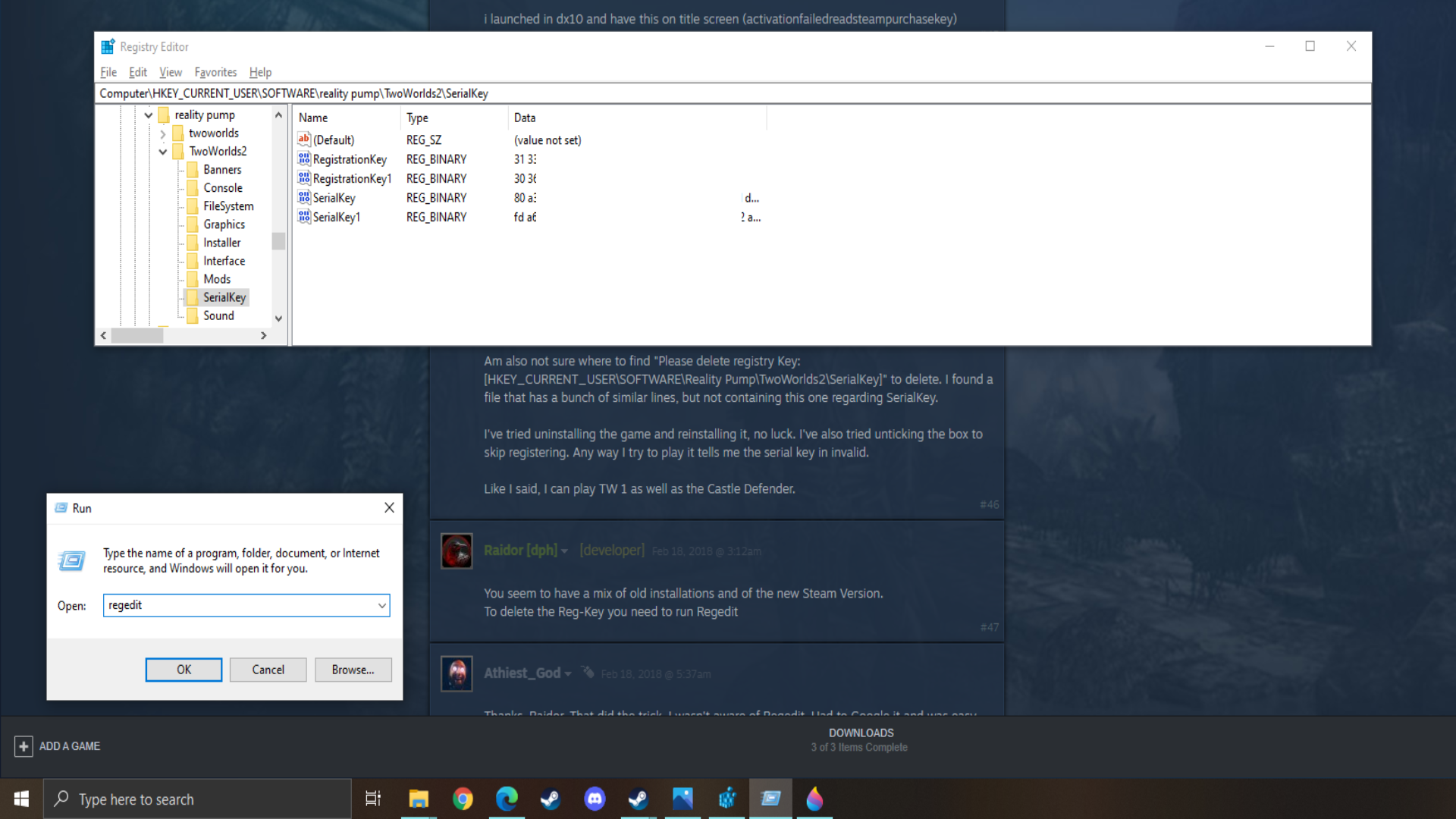Click the Task View taskbar icon
The image size is (1456, 819).
(x=373, y=799)
